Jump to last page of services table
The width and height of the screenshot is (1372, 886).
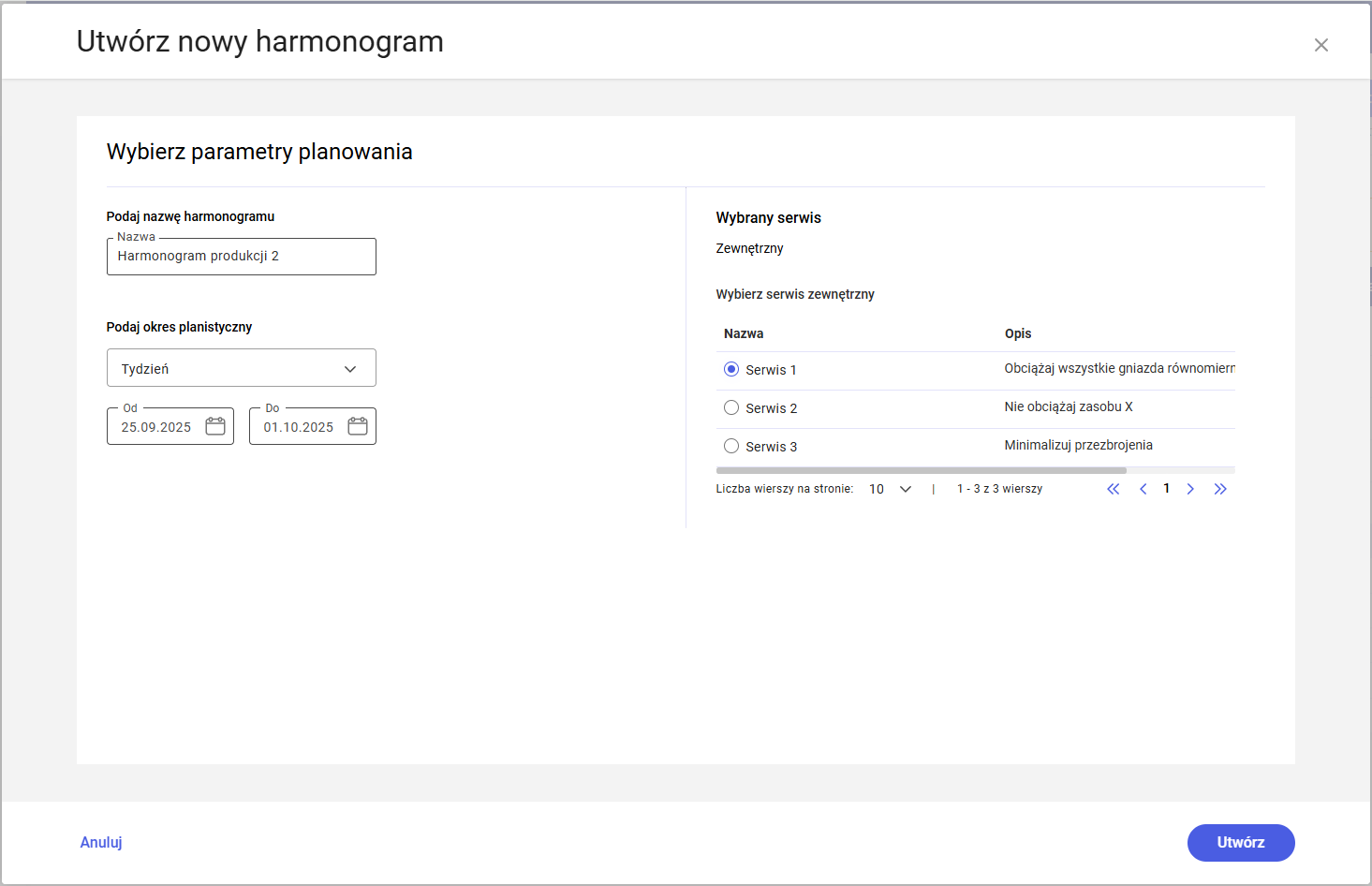click(1220, 489)
